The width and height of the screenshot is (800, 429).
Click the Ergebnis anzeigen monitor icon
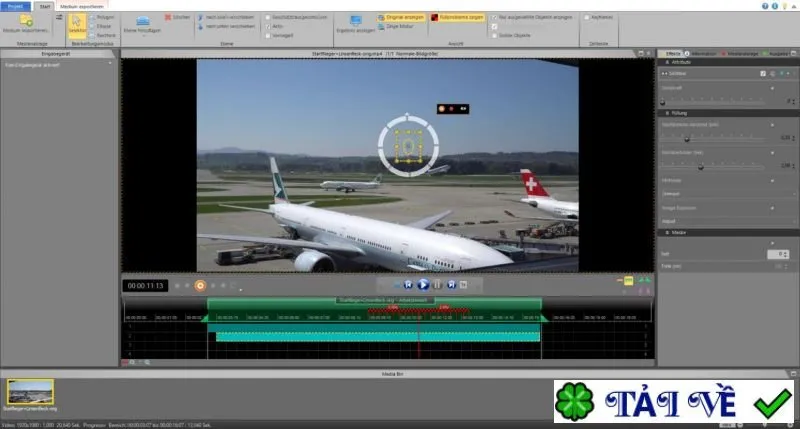point(356,20)
